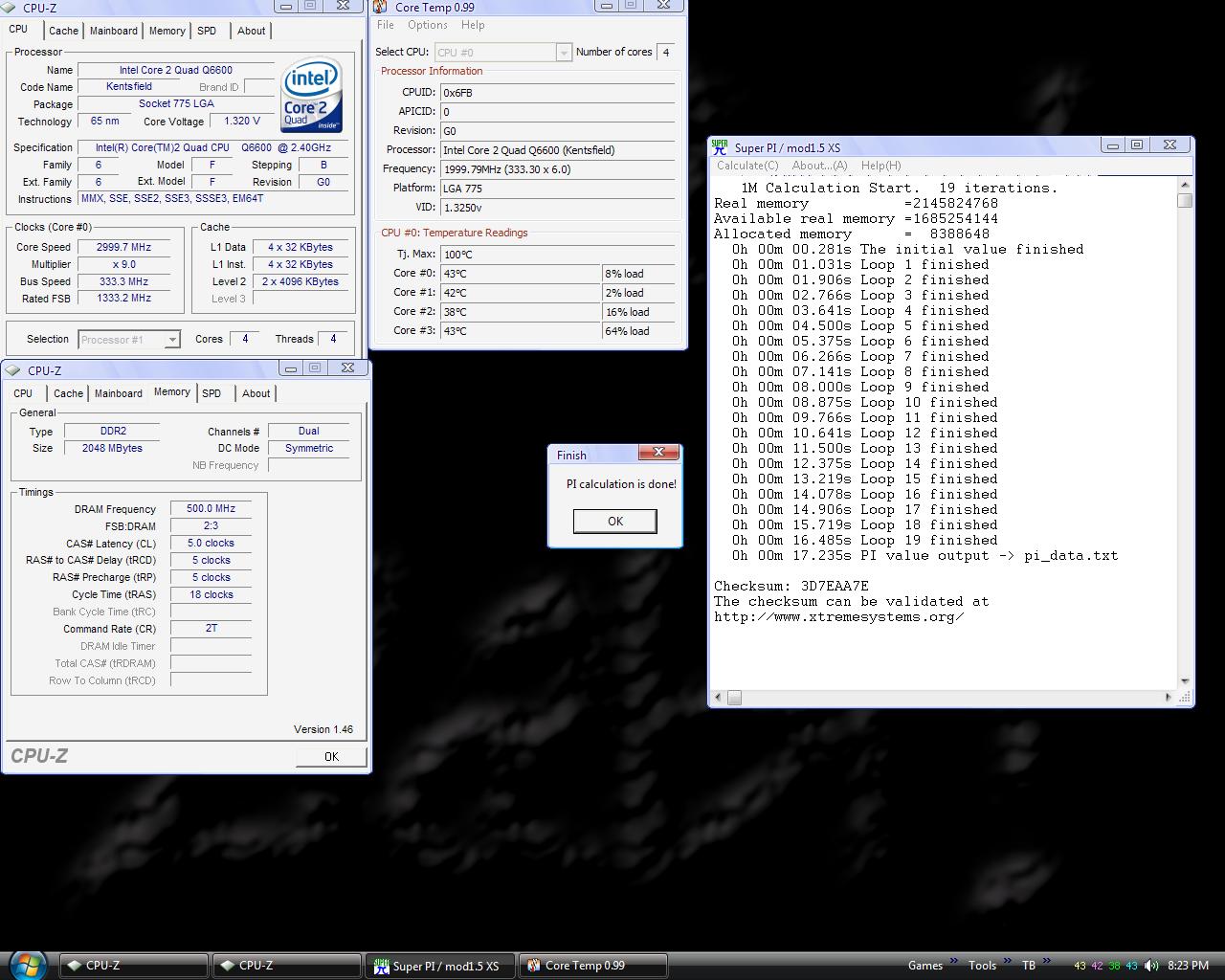
Task: Click the xtremesystems.org URL text
Action: pos(839,616)
